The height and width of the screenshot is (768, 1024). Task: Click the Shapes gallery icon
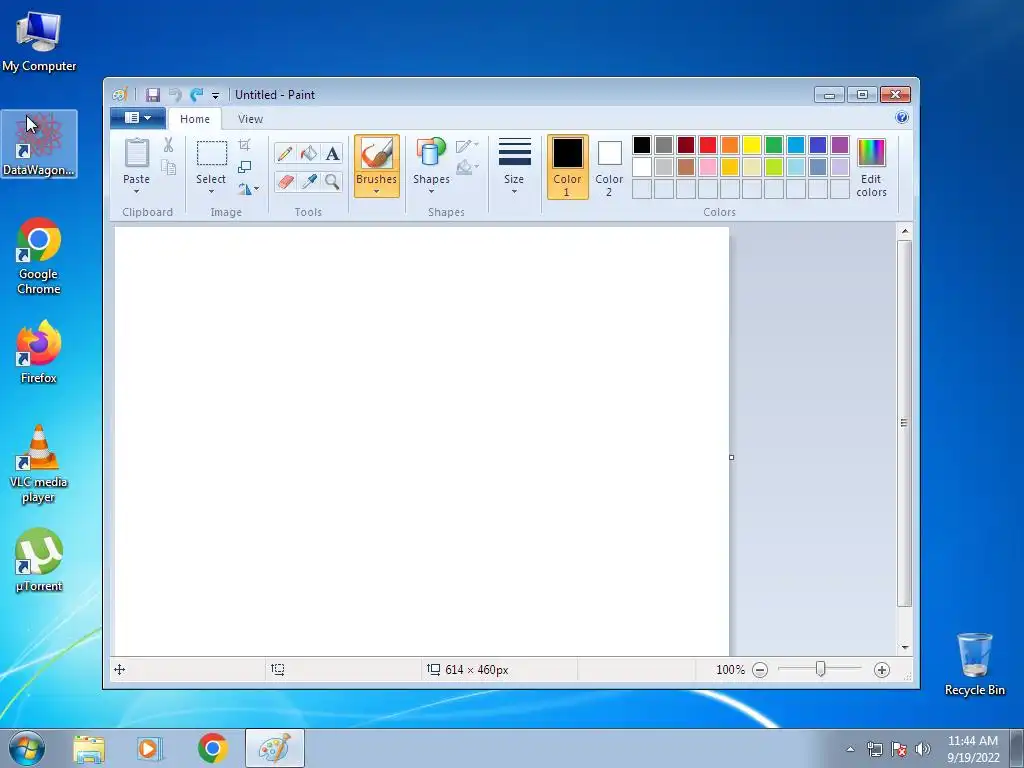tap(431, 153)
